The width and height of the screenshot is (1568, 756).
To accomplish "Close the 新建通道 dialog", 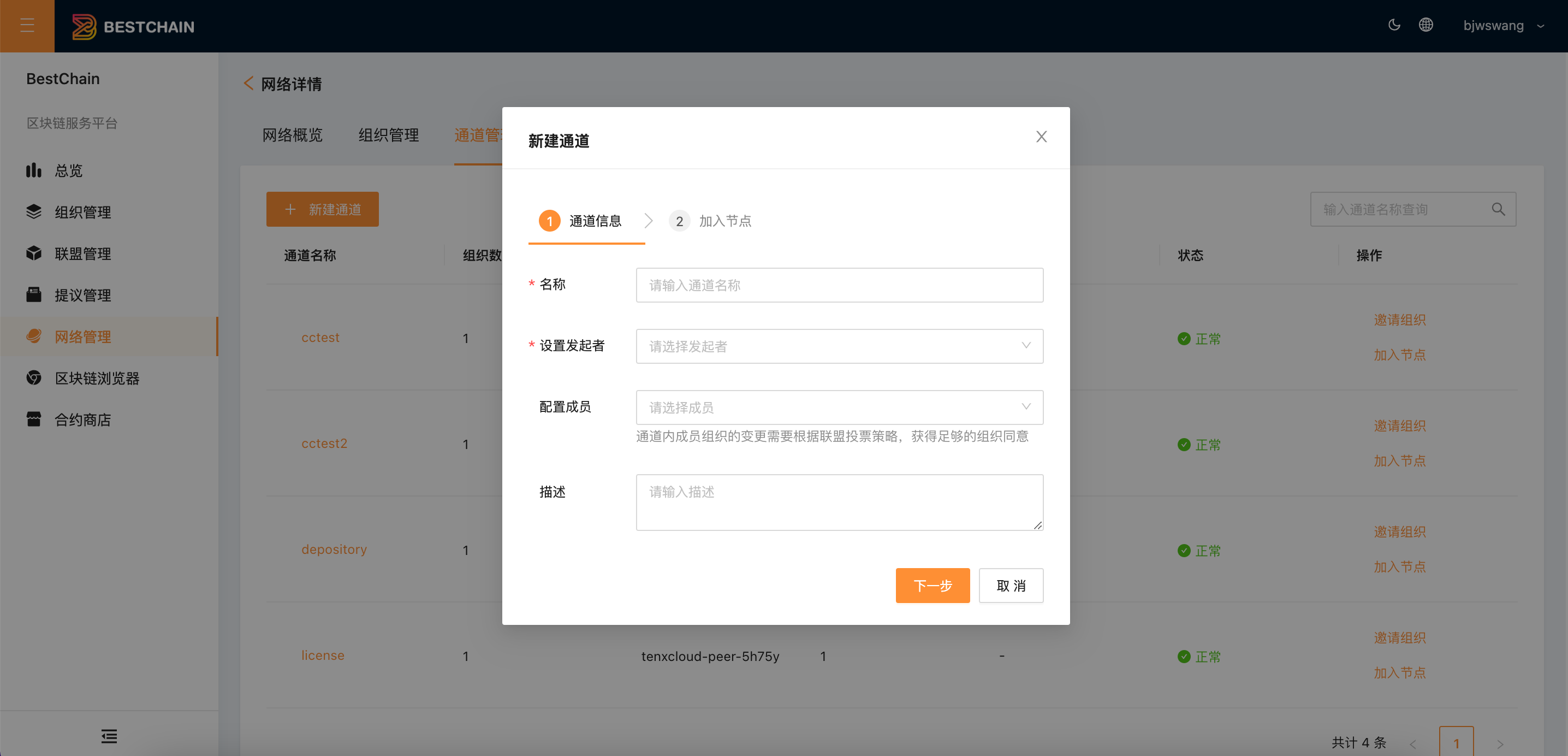I will [1042, 137].
